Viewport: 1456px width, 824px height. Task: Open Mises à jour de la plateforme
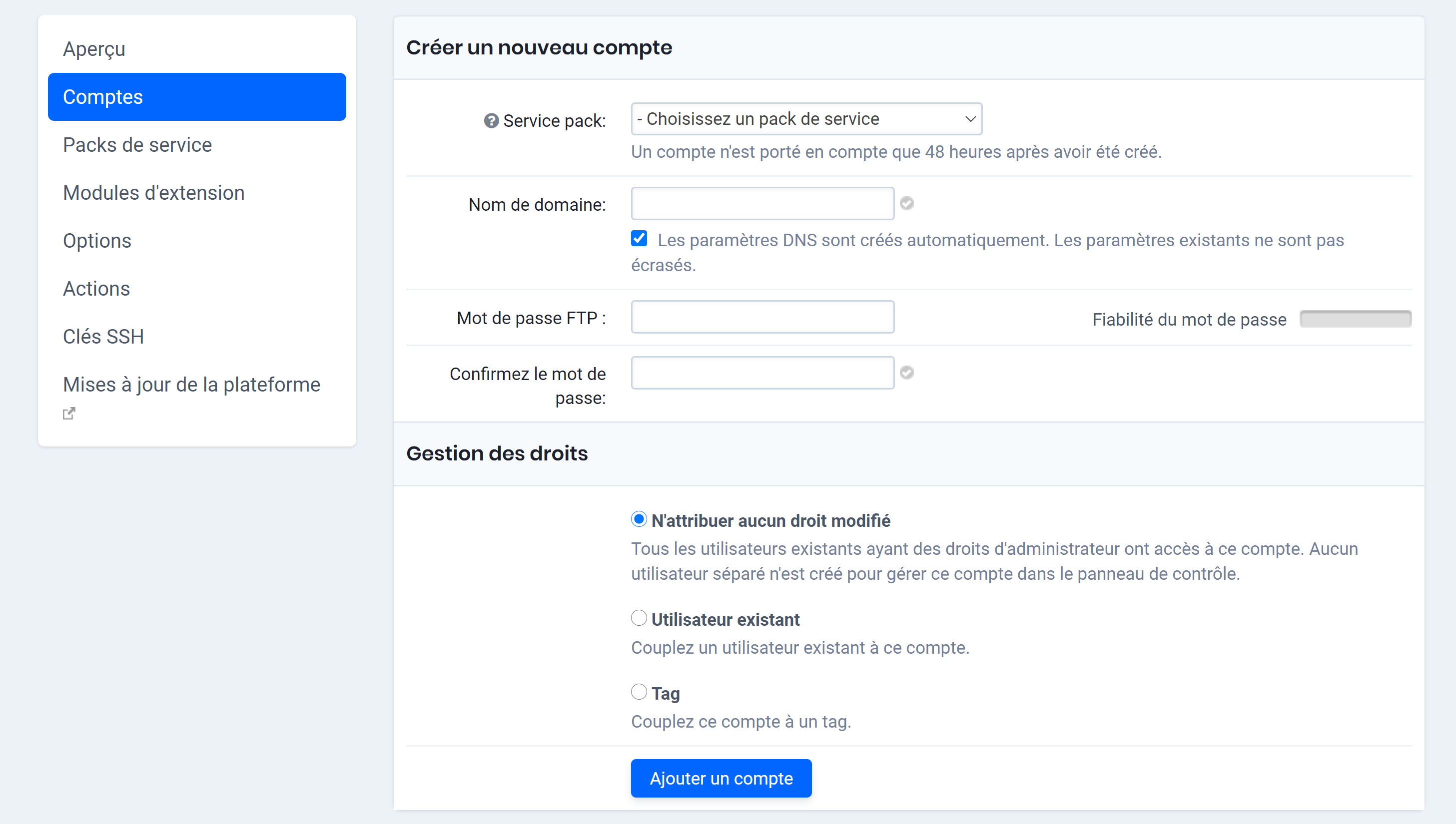coord(191,384)
